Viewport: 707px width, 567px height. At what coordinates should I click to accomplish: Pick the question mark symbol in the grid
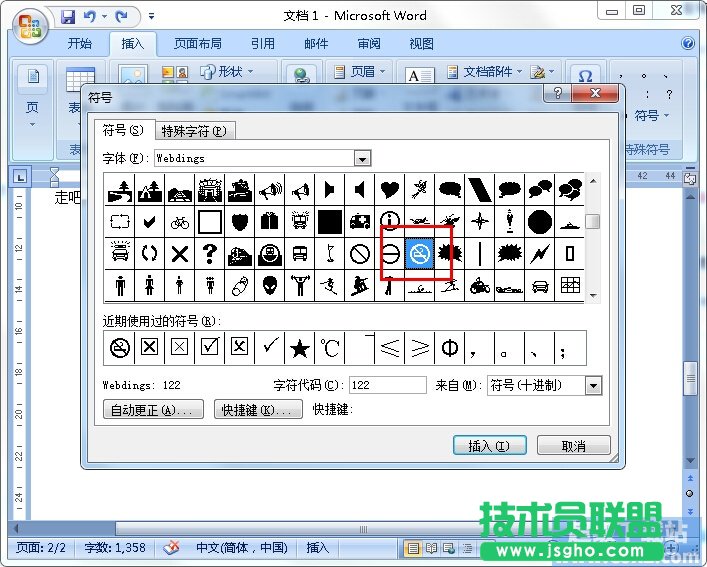(210, 254)
